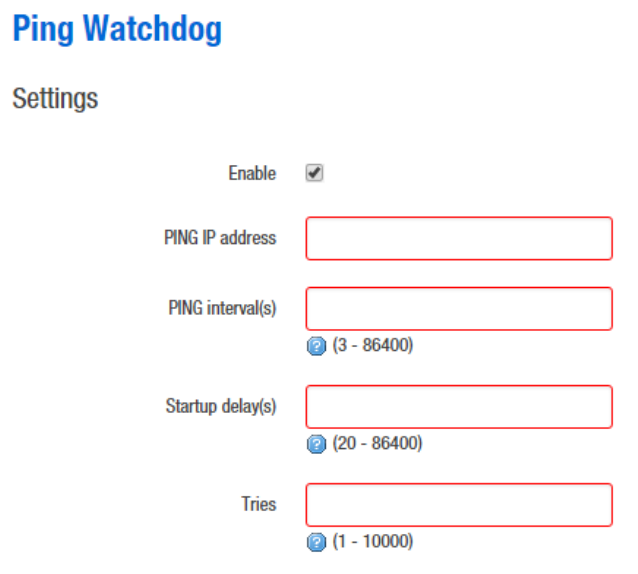The width and height of the screenshot is (638, 574).
Task: Click the PING IP address label
Action: (x=220, y=238)
